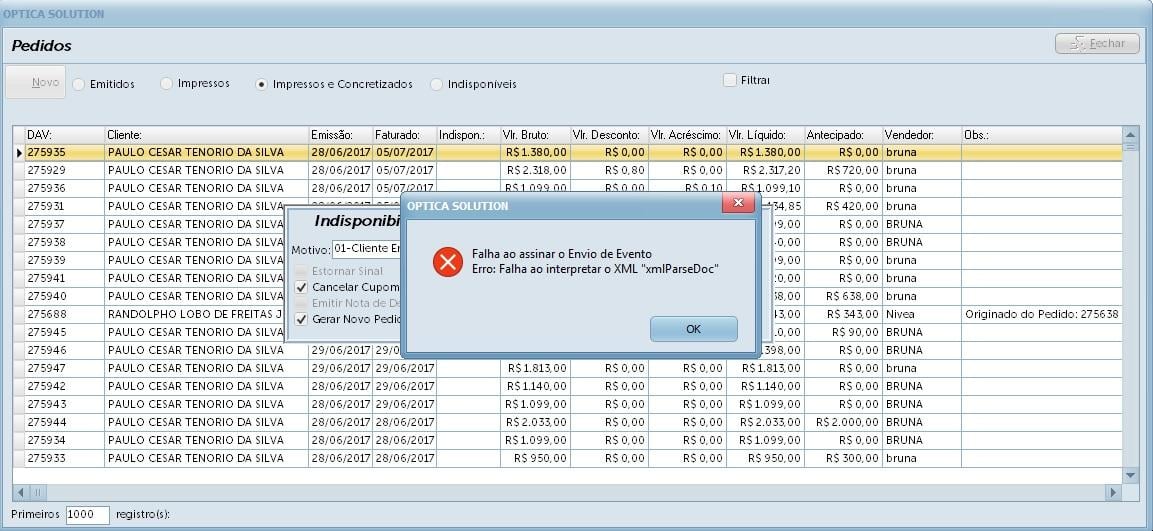This screenshot has height=531, width=1153.
Task: Select DAV cell 275942
Action: coord(65,386)
